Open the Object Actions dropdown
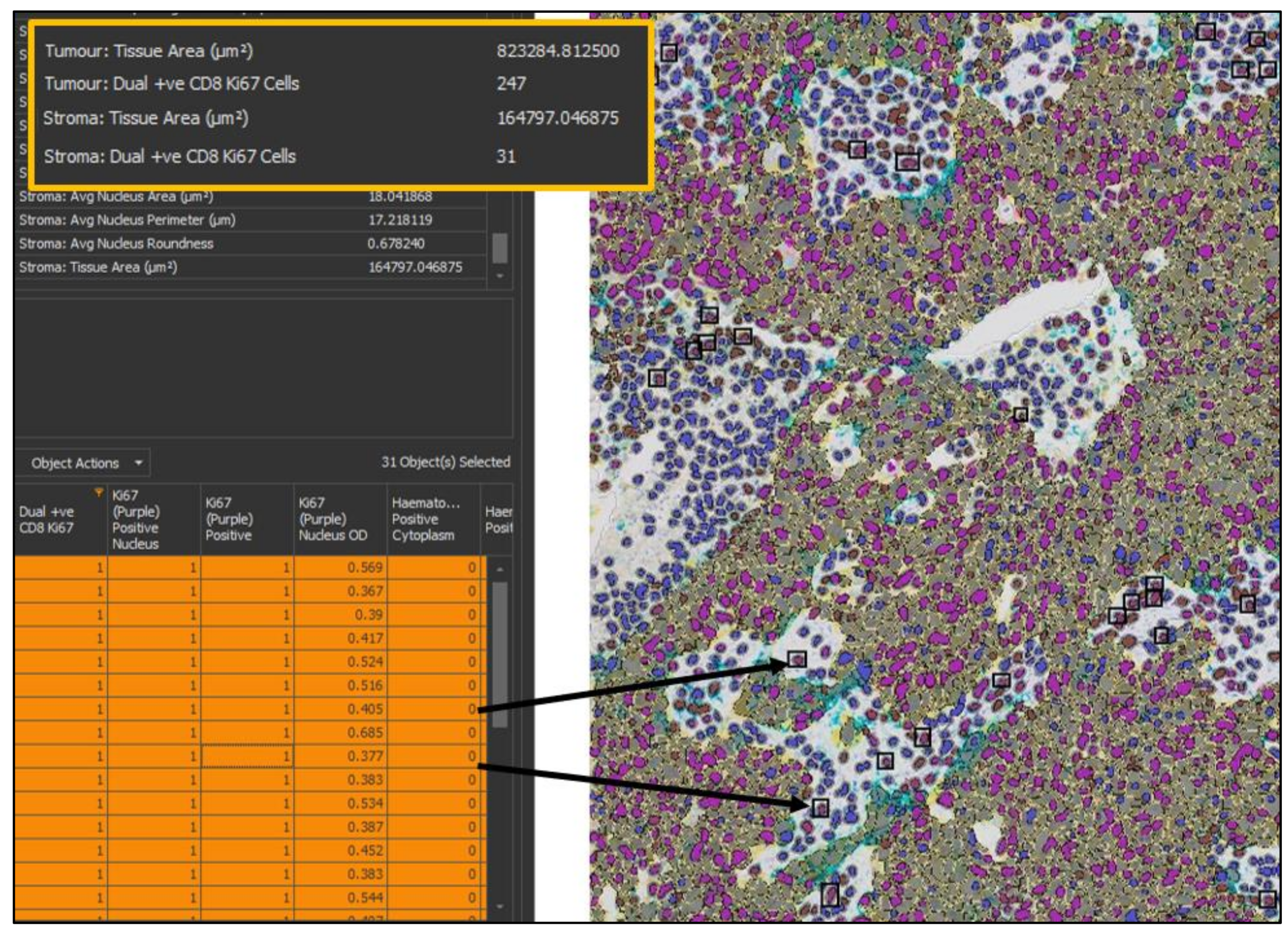 pyautogui.click(x=82, y=463)
